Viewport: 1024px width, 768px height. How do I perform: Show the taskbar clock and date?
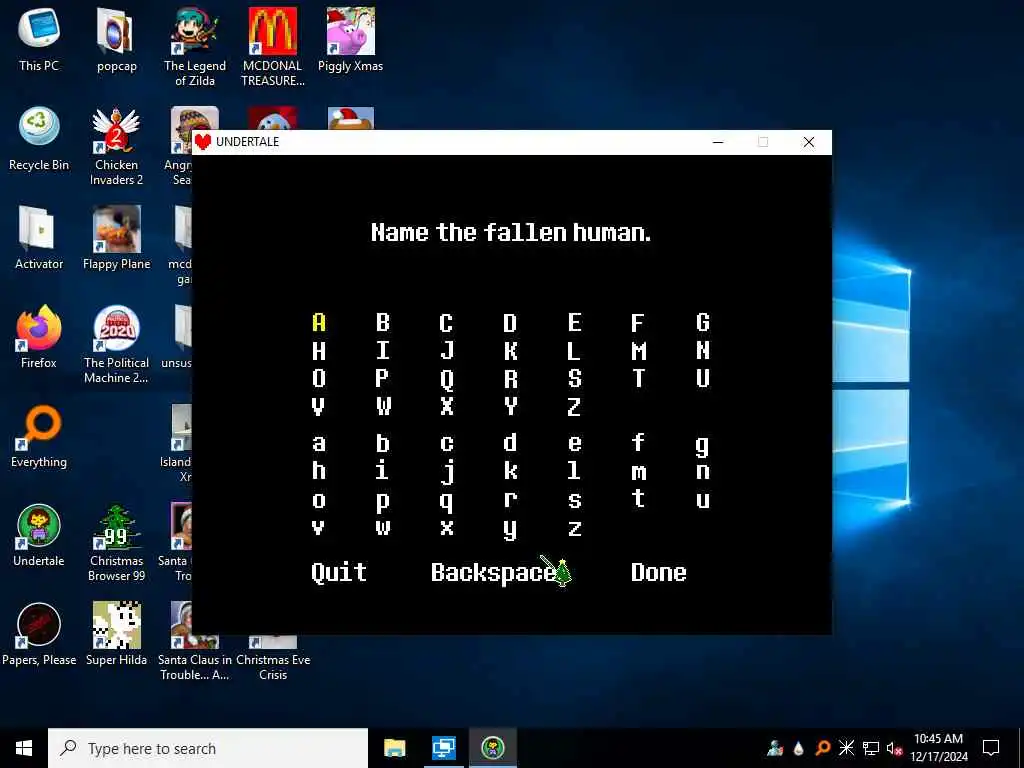(938, 748)
